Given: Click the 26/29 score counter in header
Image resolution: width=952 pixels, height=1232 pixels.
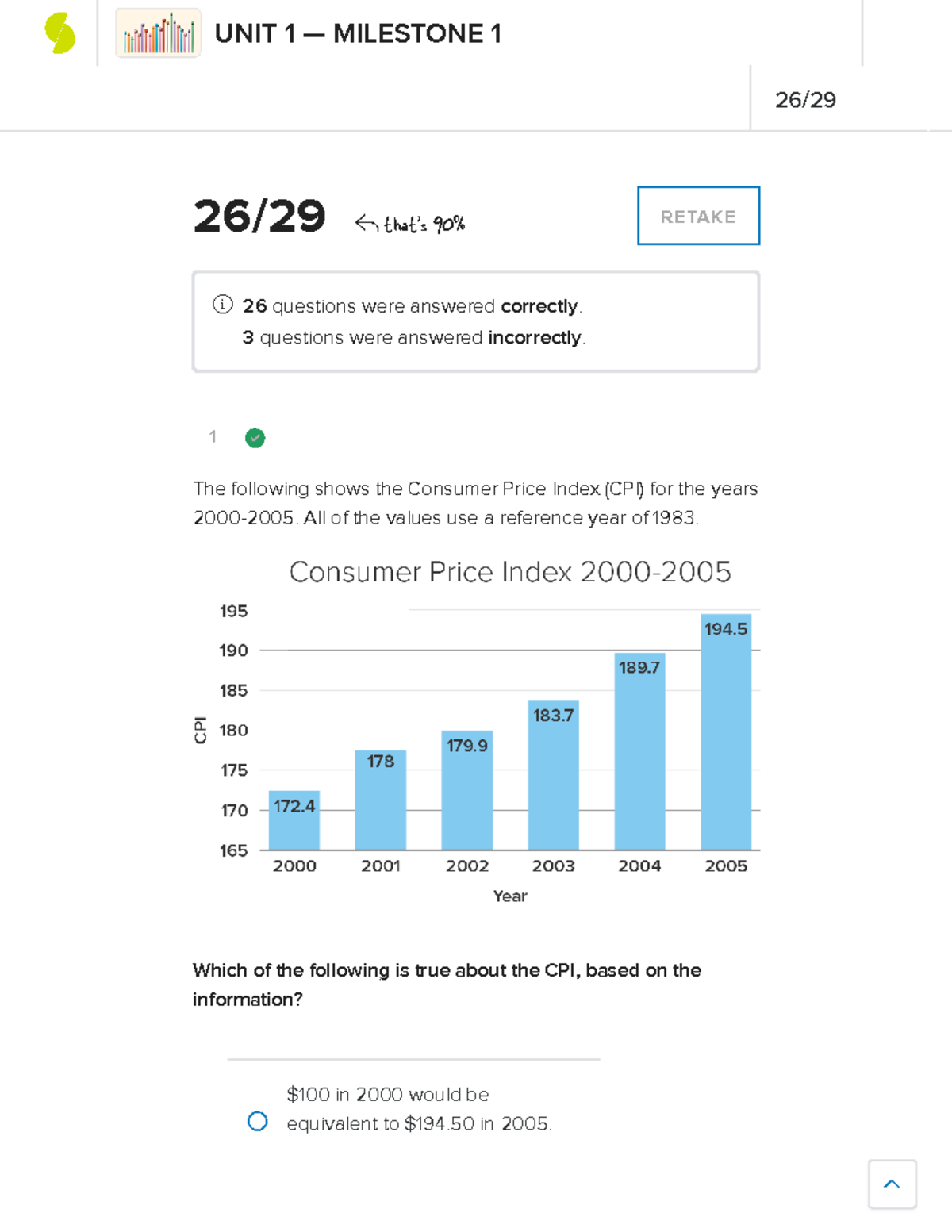Looking at the screenshot, I should tap(805, 100).
